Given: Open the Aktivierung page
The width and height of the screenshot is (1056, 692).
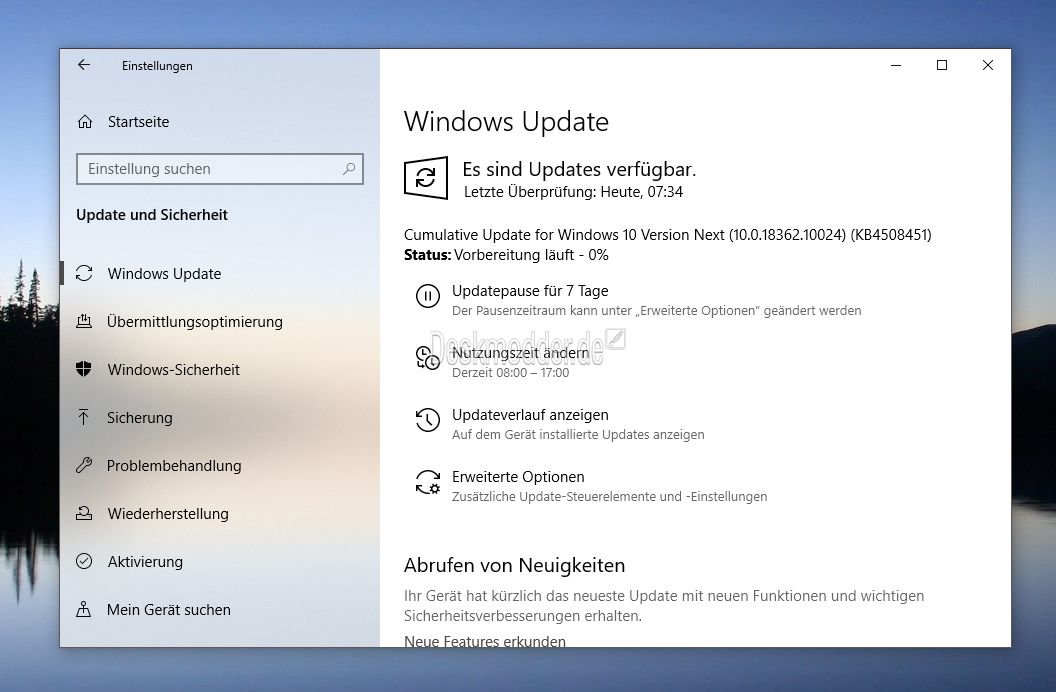Looking at the screenshot, I should (x=145, y=562).
